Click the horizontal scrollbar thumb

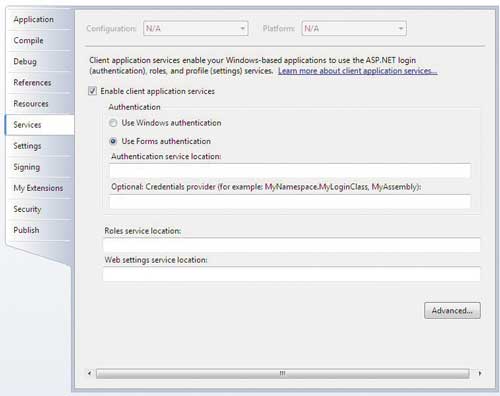(283, 373)
